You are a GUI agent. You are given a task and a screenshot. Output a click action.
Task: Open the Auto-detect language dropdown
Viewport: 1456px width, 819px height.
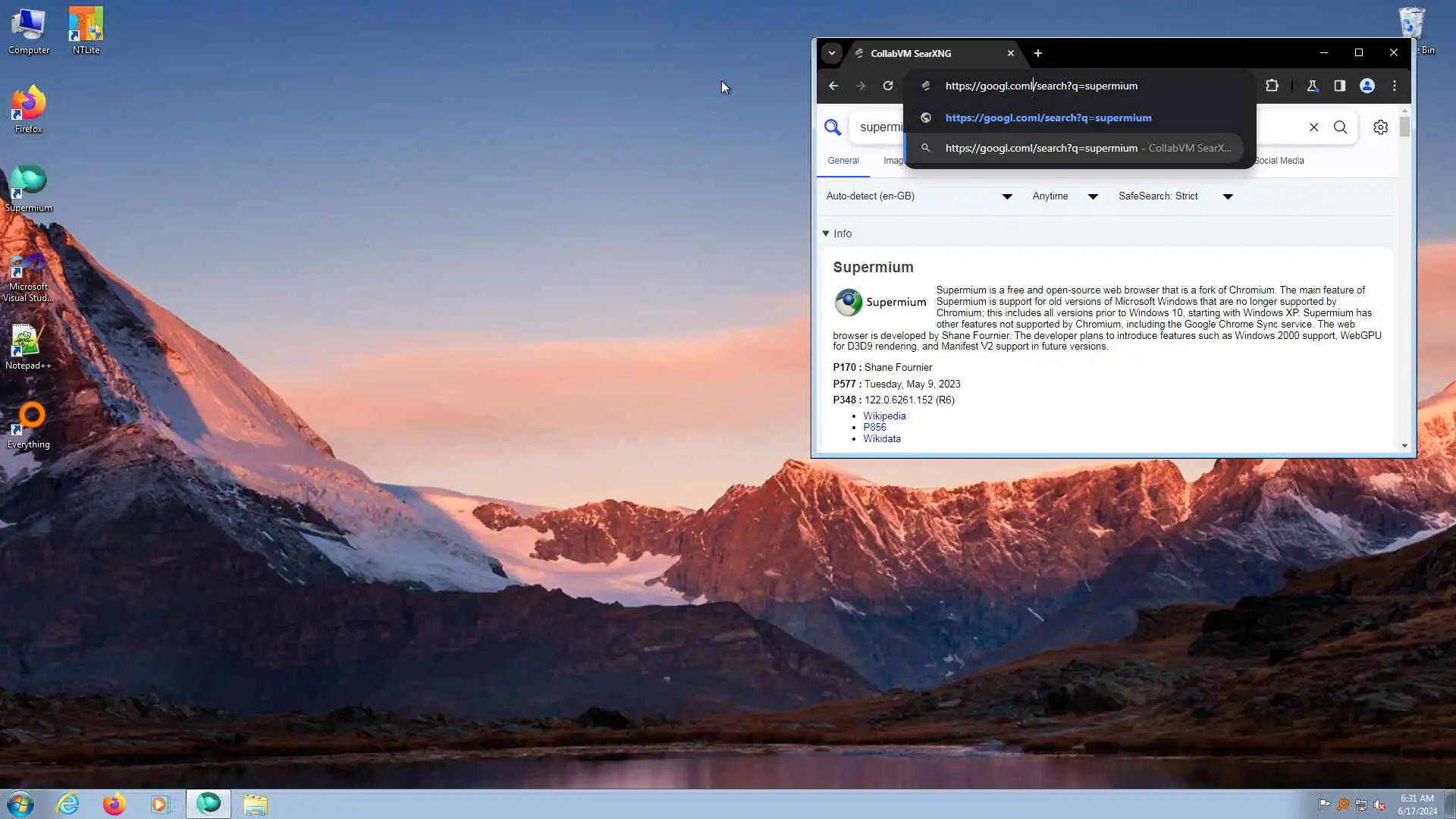[x=919, y=196]
